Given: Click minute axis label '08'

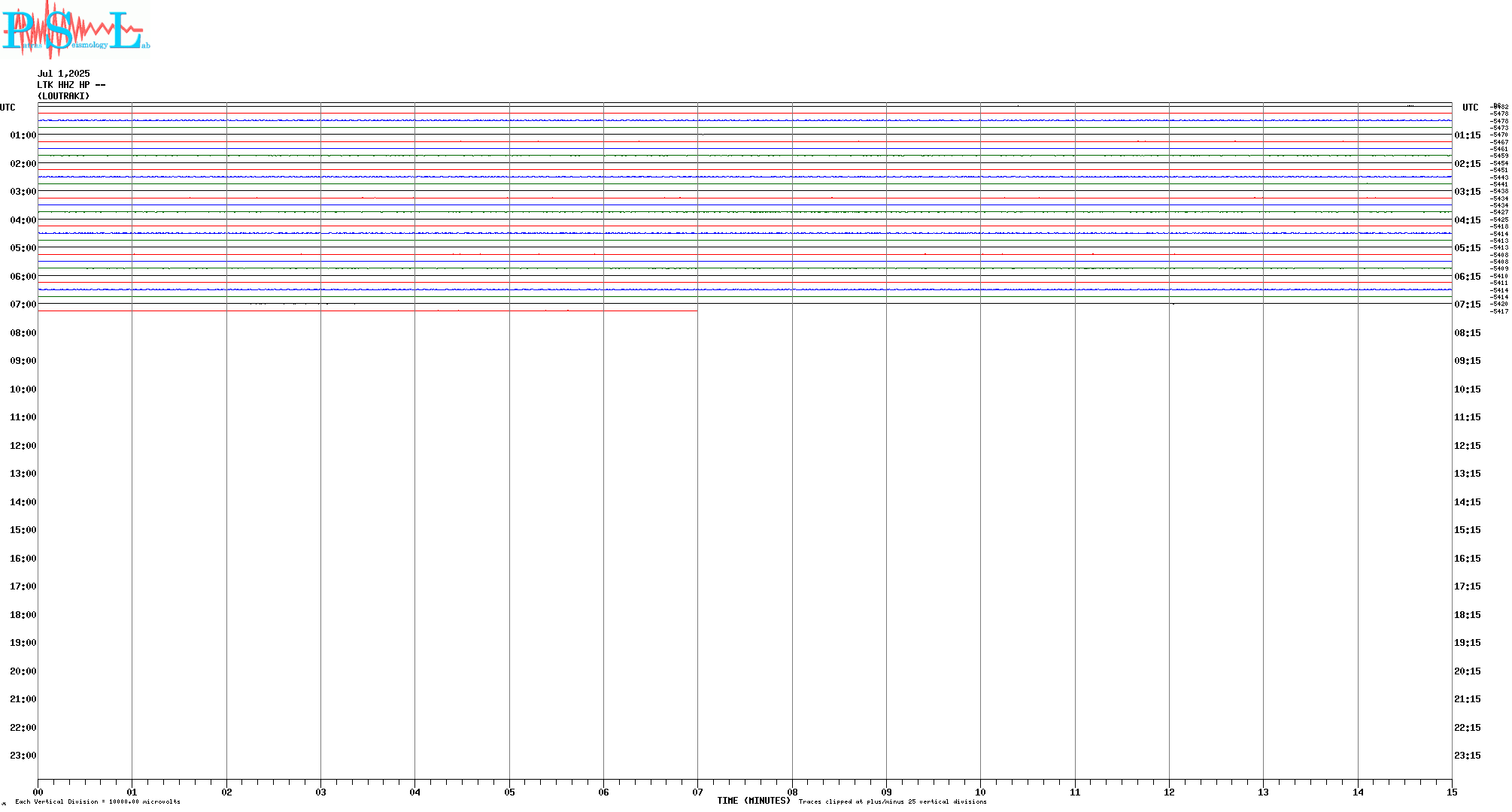Looking at the screenshot, I should (x=792, y=792).
